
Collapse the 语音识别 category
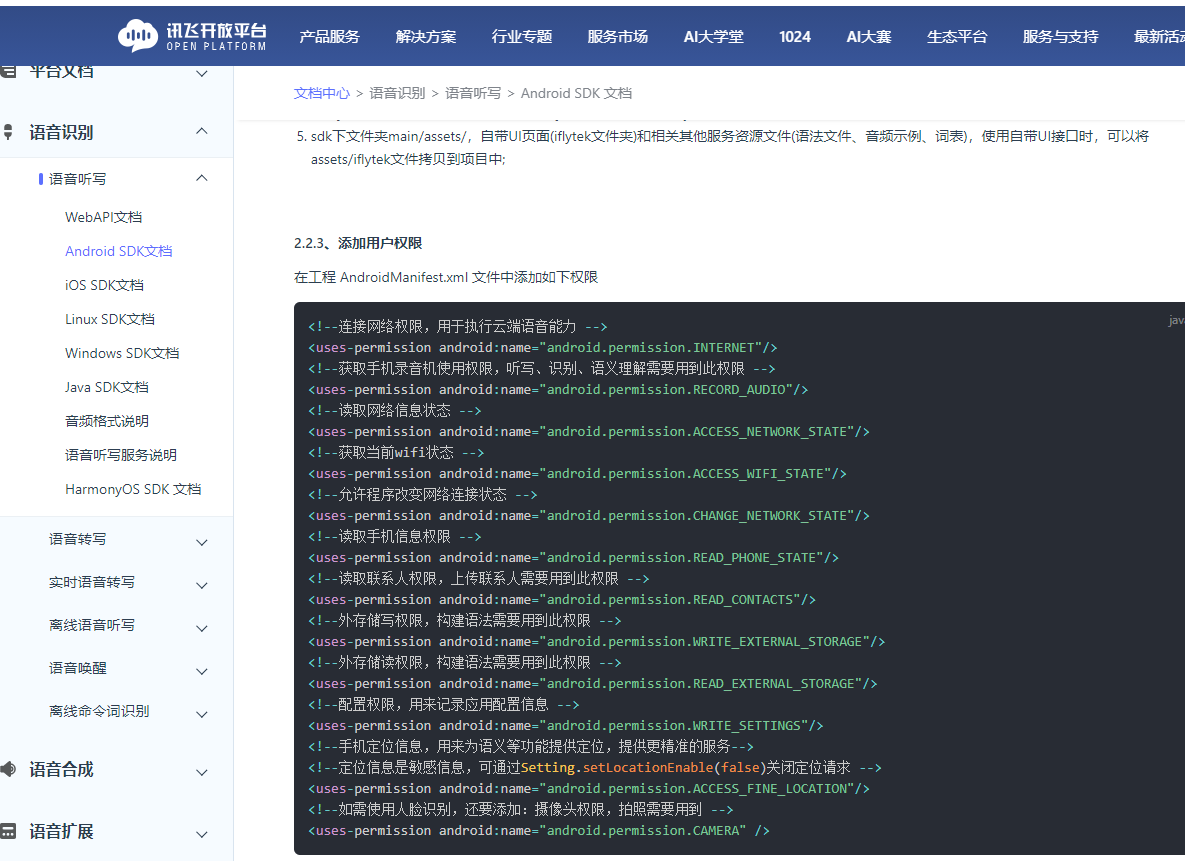[x=201, y=131]
